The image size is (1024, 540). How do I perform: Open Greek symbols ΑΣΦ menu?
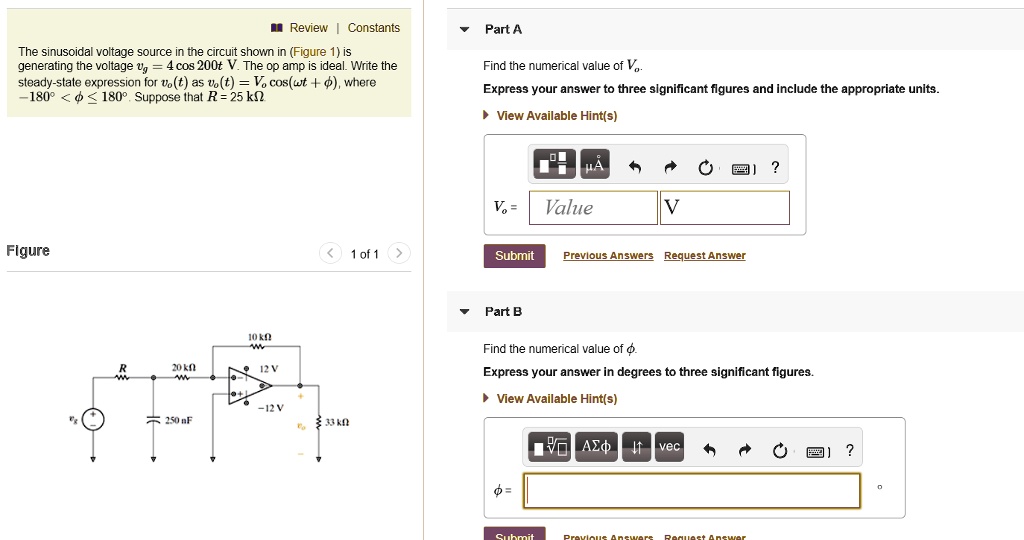coord(596,447)
